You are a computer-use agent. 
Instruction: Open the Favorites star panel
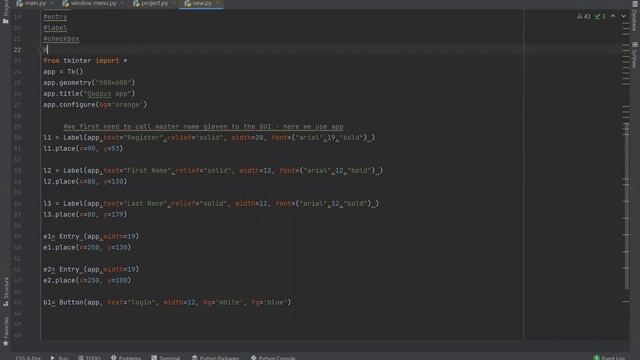tap(5, 331)
